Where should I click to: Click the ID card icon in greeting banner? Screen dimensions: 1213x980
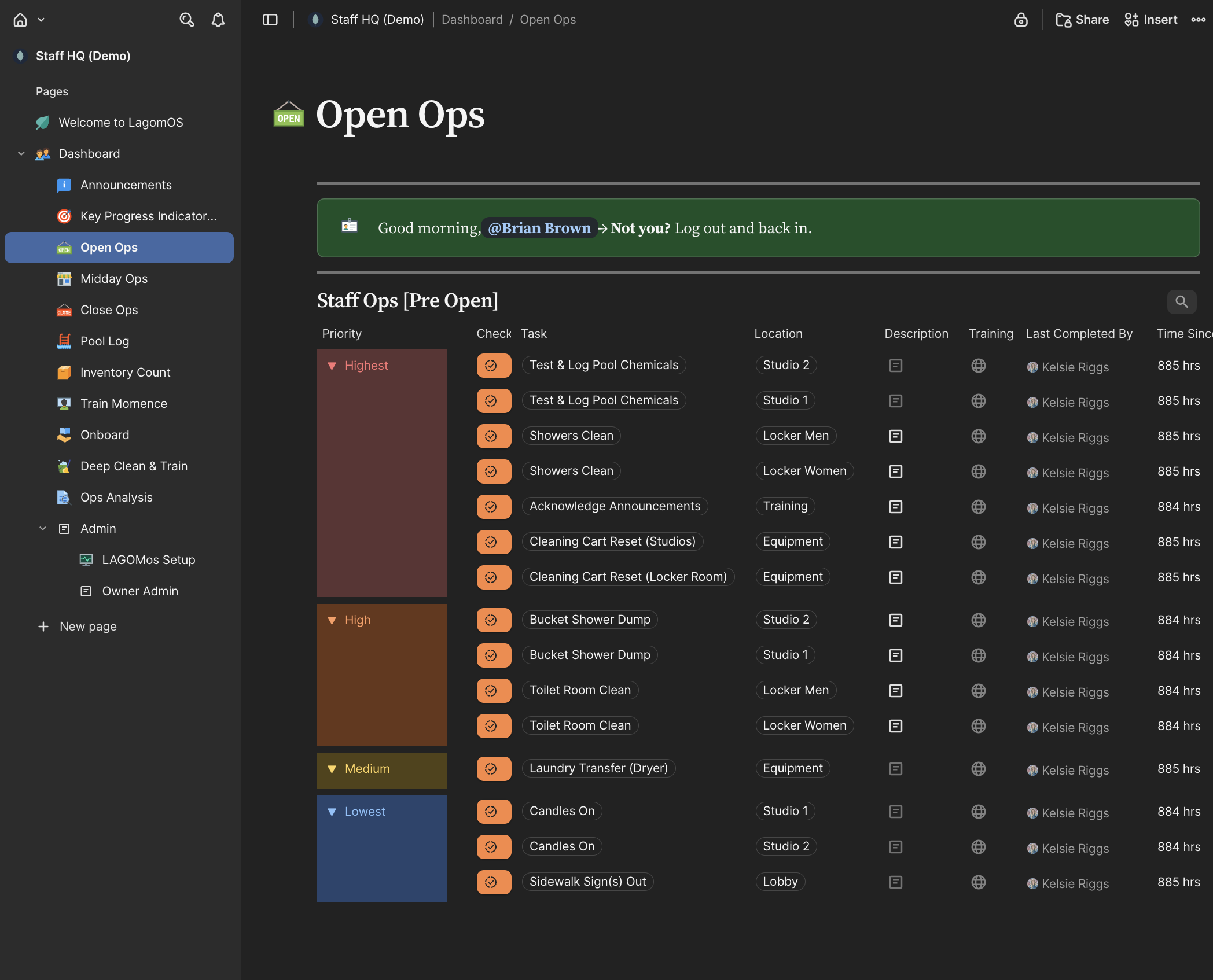click(350, 226)
